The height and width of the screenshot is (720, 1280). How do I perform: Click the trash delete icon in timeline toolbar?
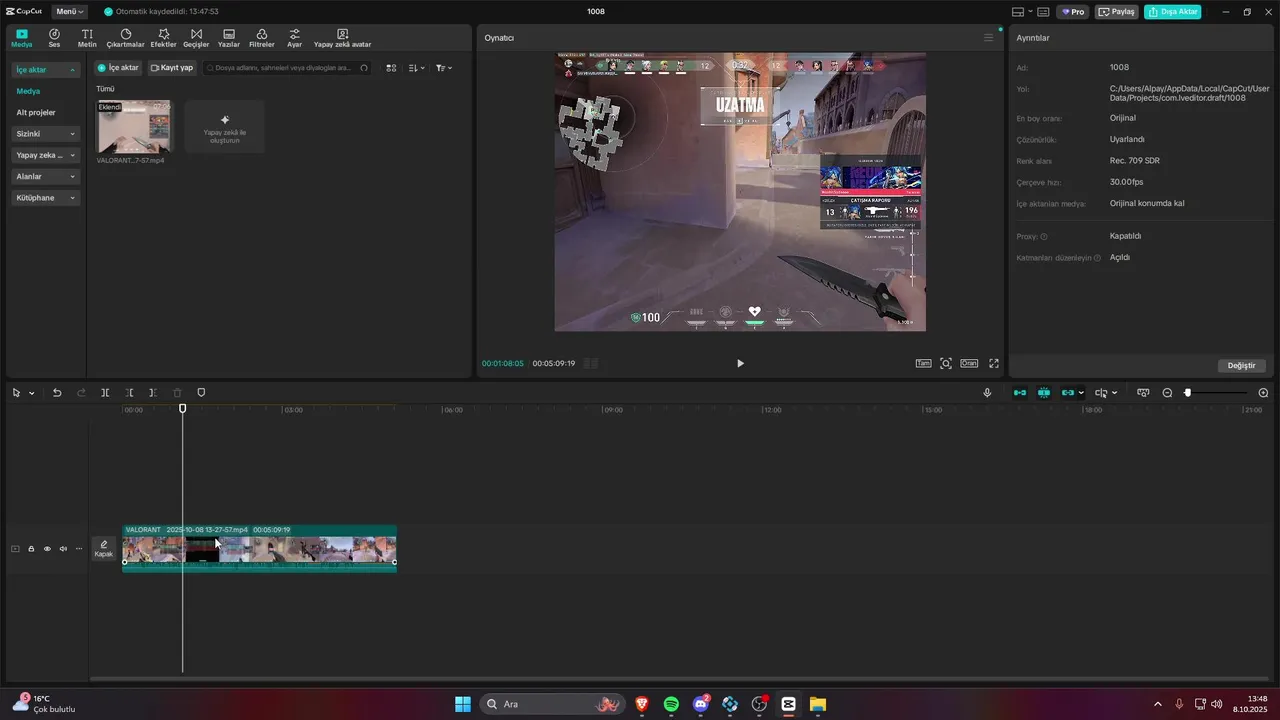pos(177,393)
